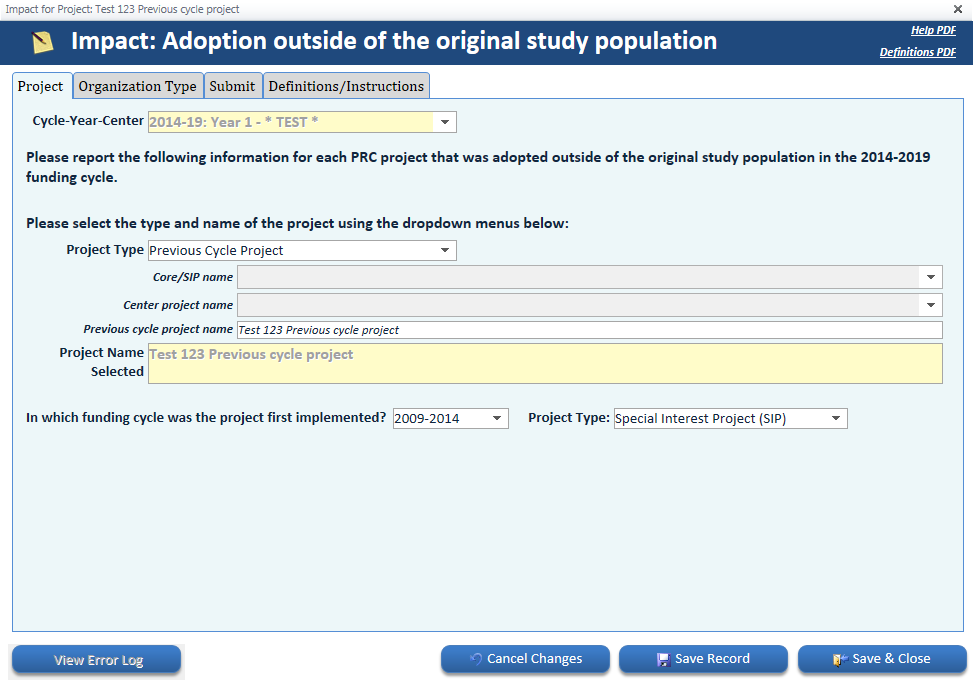The width and height of the screenshot is (973, 694).
Task: Click the funding cycle question text
Action: point(206,418)
